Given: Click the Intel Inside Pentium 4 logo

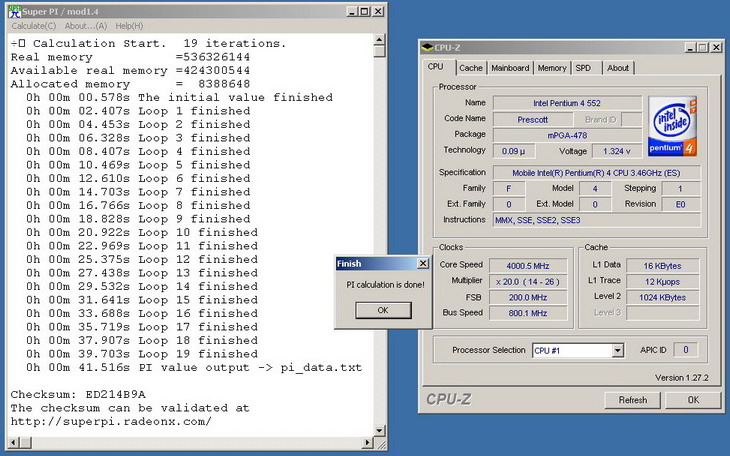Looking at the screenshot, I should [672, 126].
